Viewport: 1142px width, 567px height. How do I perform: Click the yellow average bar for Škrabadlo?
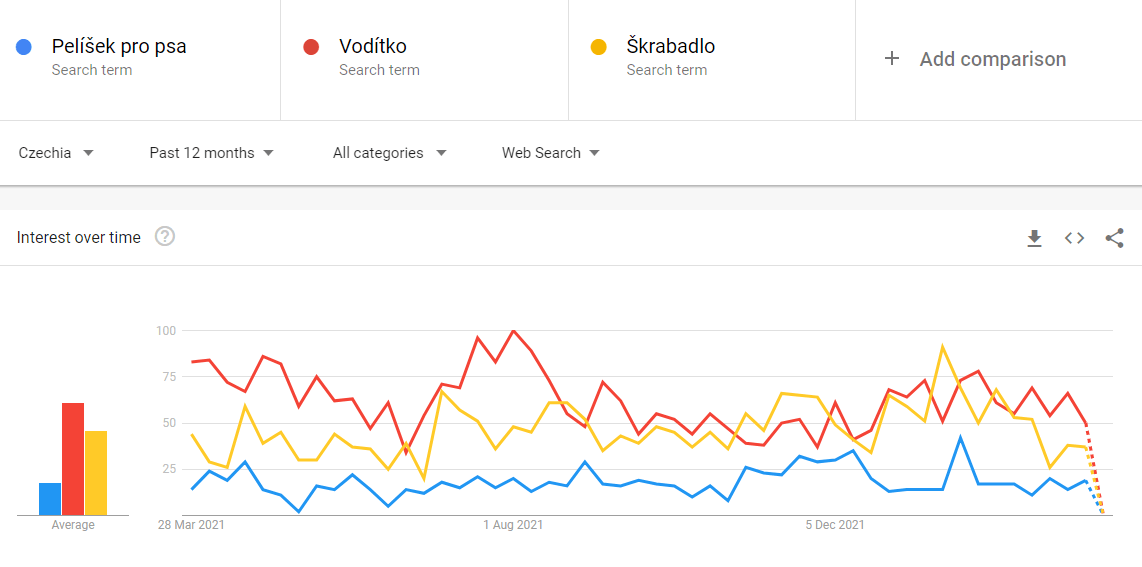(96, 473)
